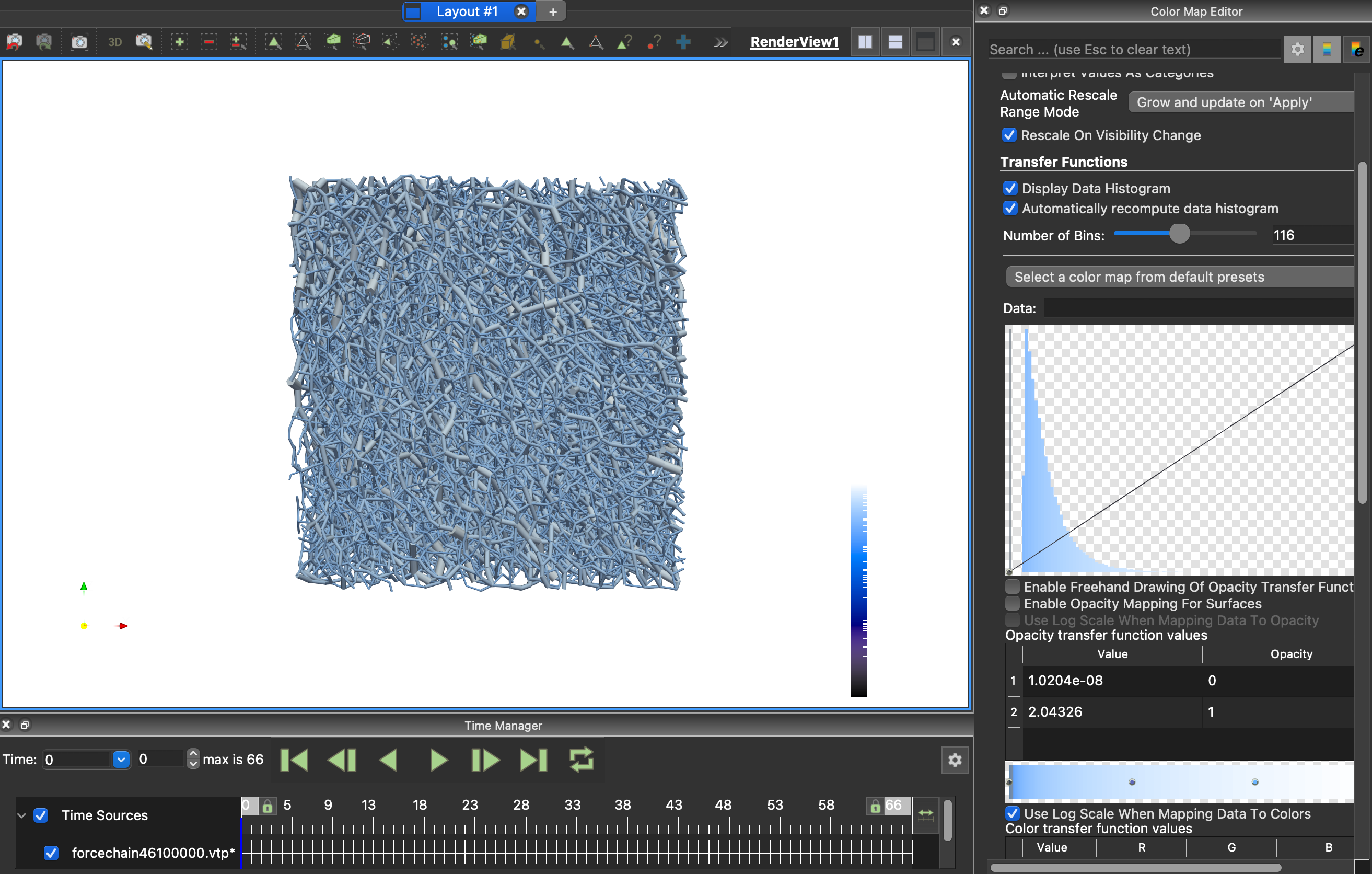Open the Automatic Rescale Range Mode dropdown
1372x874 pixels.
(1240, 102)
